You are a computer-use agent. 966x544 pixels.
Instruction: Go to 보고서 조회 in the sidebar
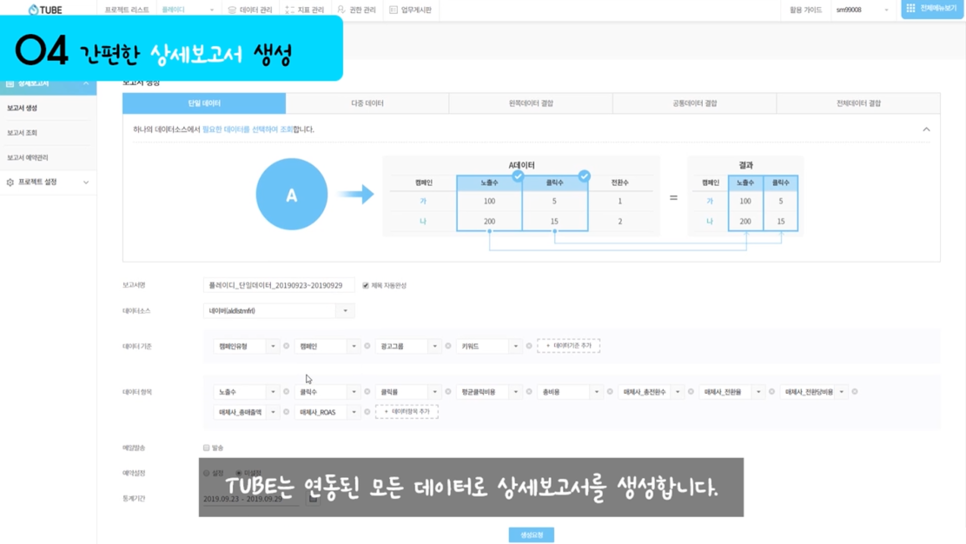pyautogui.click(x=22, y=133)
